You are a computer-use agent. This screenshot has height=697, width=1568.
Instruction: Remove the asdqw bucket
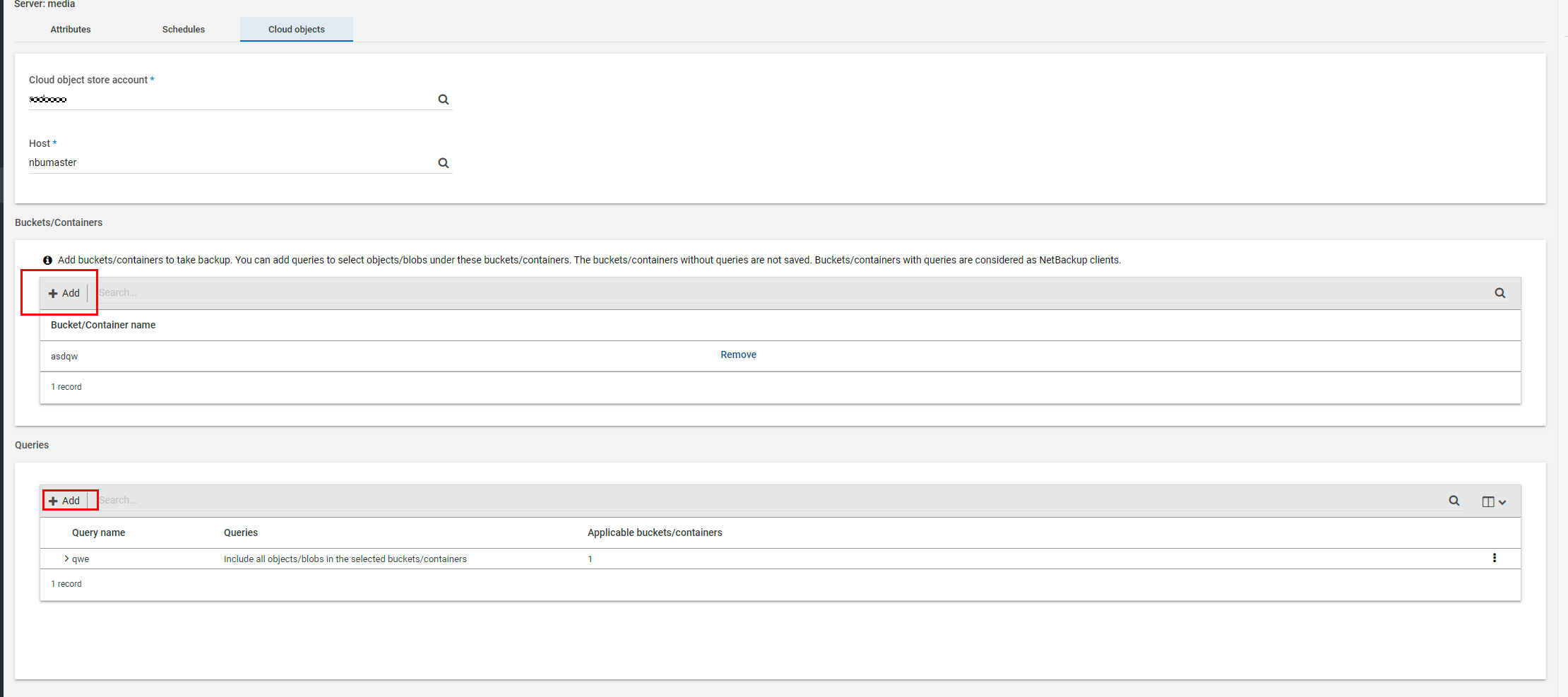tap(738, 355)
